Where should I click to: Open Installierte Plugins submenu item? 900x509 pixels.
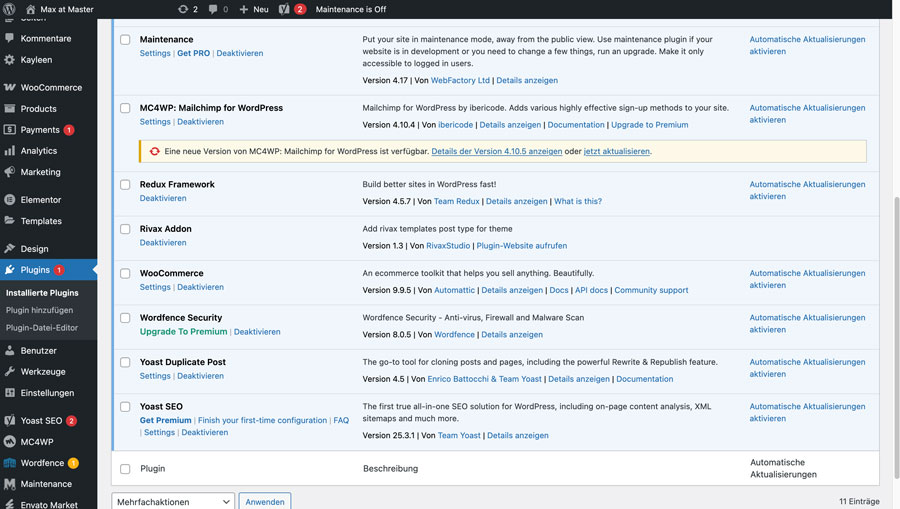[x=42, y=293]
